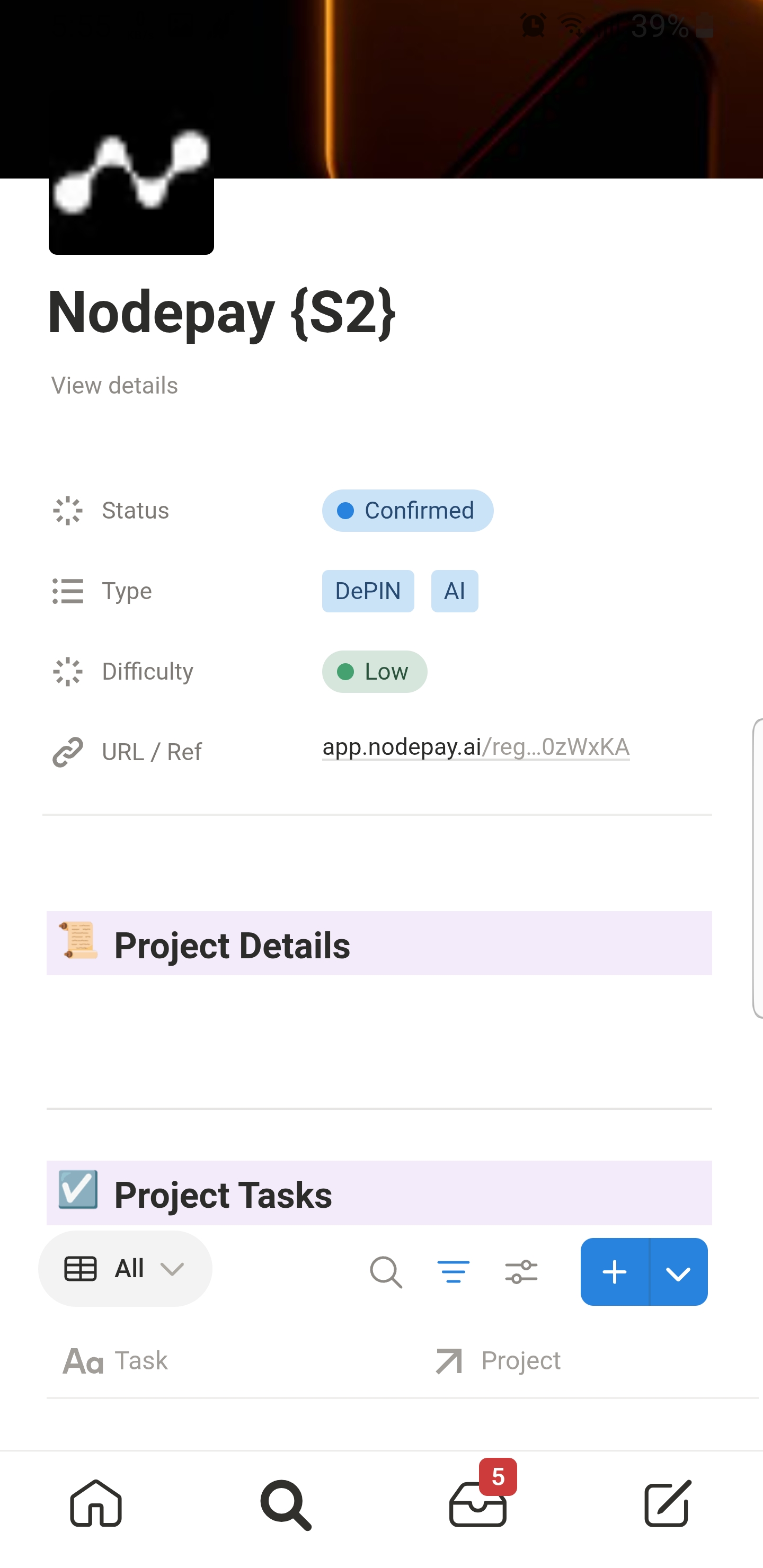Image resolution: width=763 pixels, height=1568 pixels.
Task: Change the Low difficulty tag
Action: pyautogui.click(x=375, y=671)
